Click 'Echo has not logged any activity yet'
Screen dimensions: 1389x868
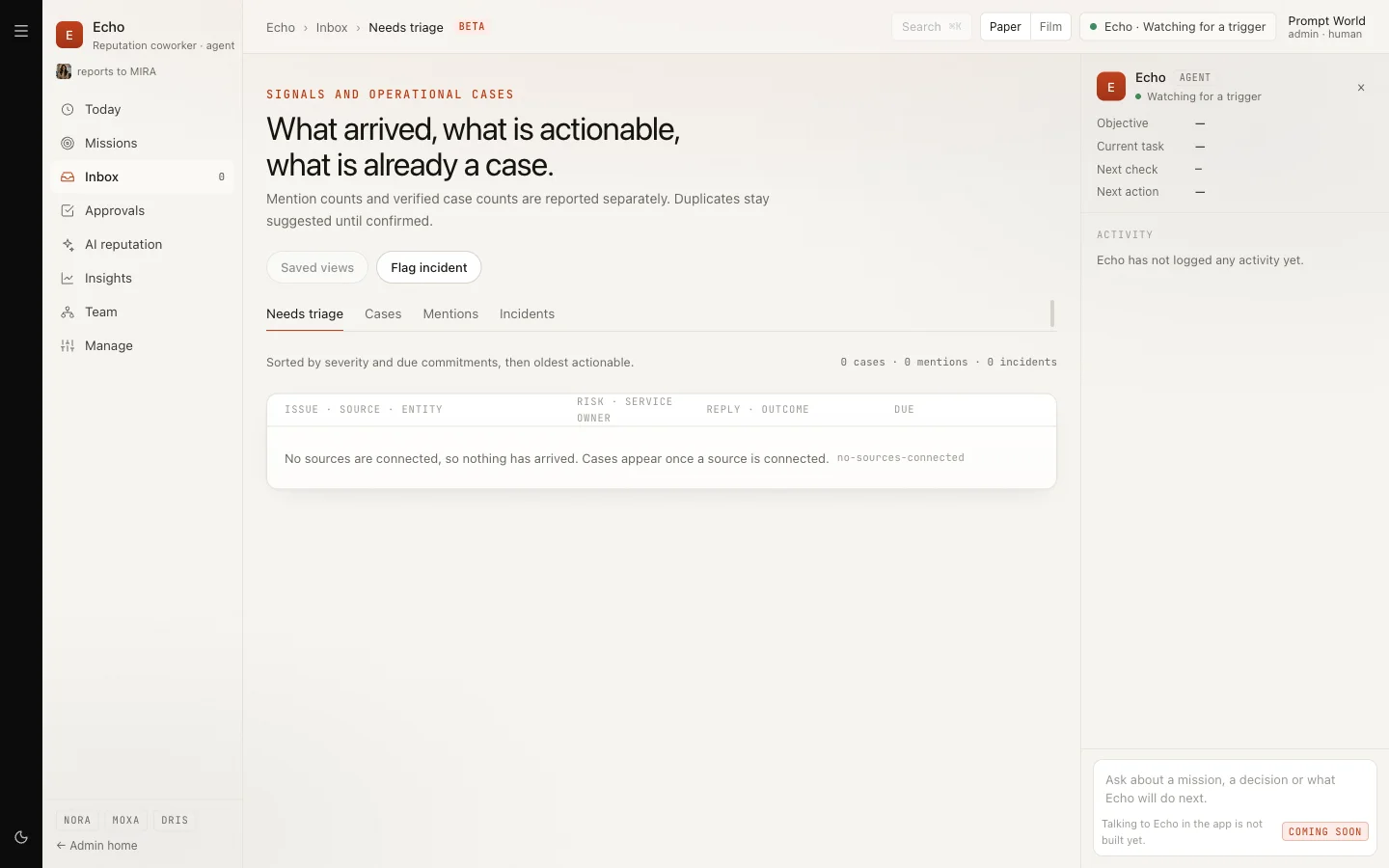coord(1200,260)
